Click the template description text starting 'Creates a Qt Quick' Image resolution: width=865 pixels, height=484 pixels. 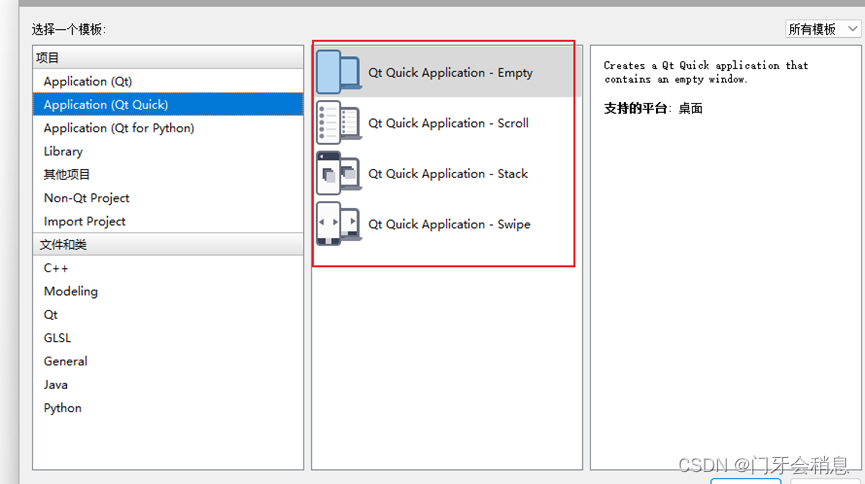(x=706, y=72)
